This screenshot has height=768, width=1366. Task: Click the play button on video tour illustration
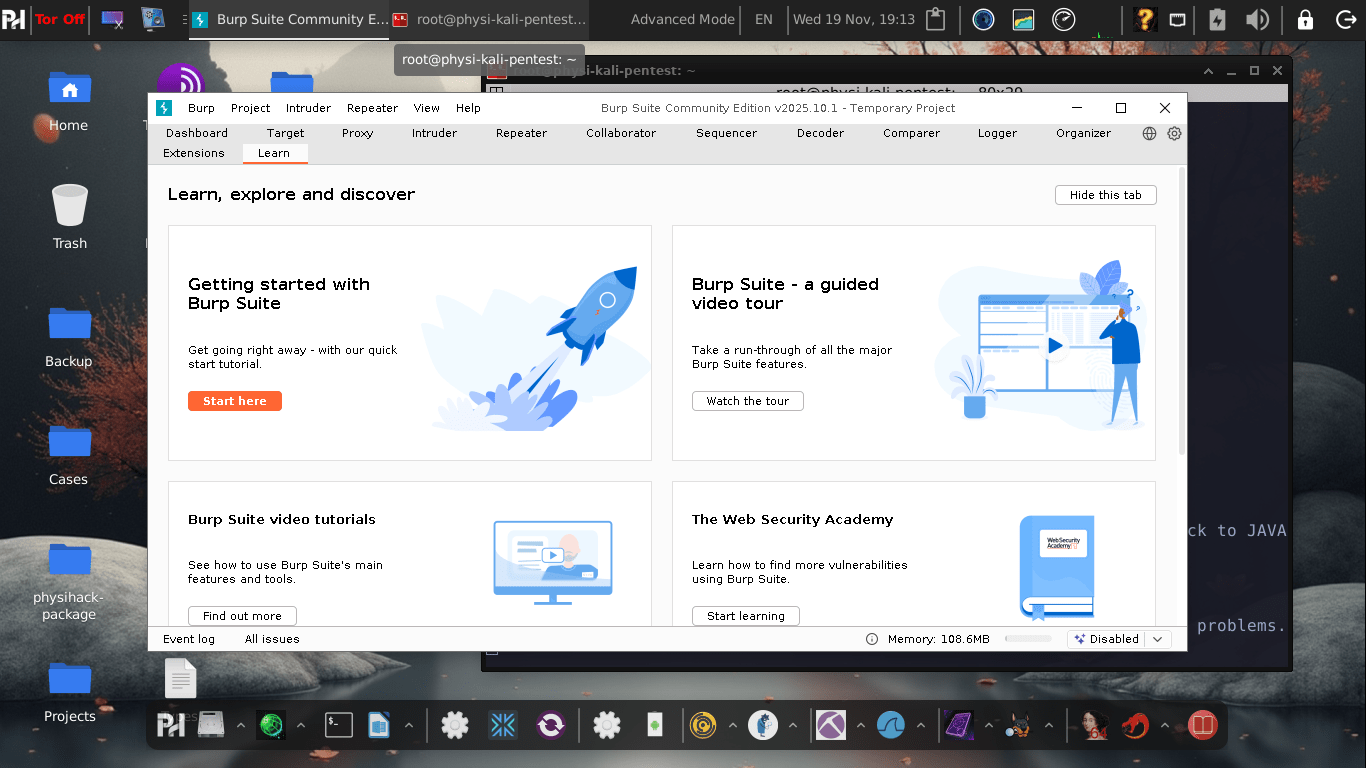[1054, 347]
